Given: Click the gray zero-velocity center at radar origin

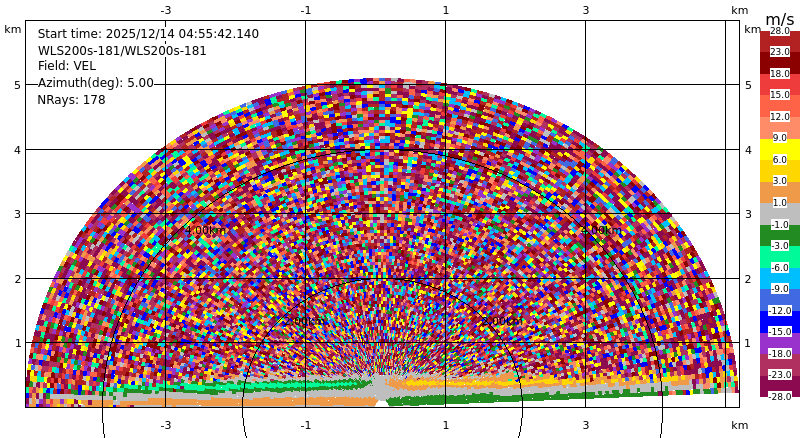Looking at the screenshot, I should 380,389.
